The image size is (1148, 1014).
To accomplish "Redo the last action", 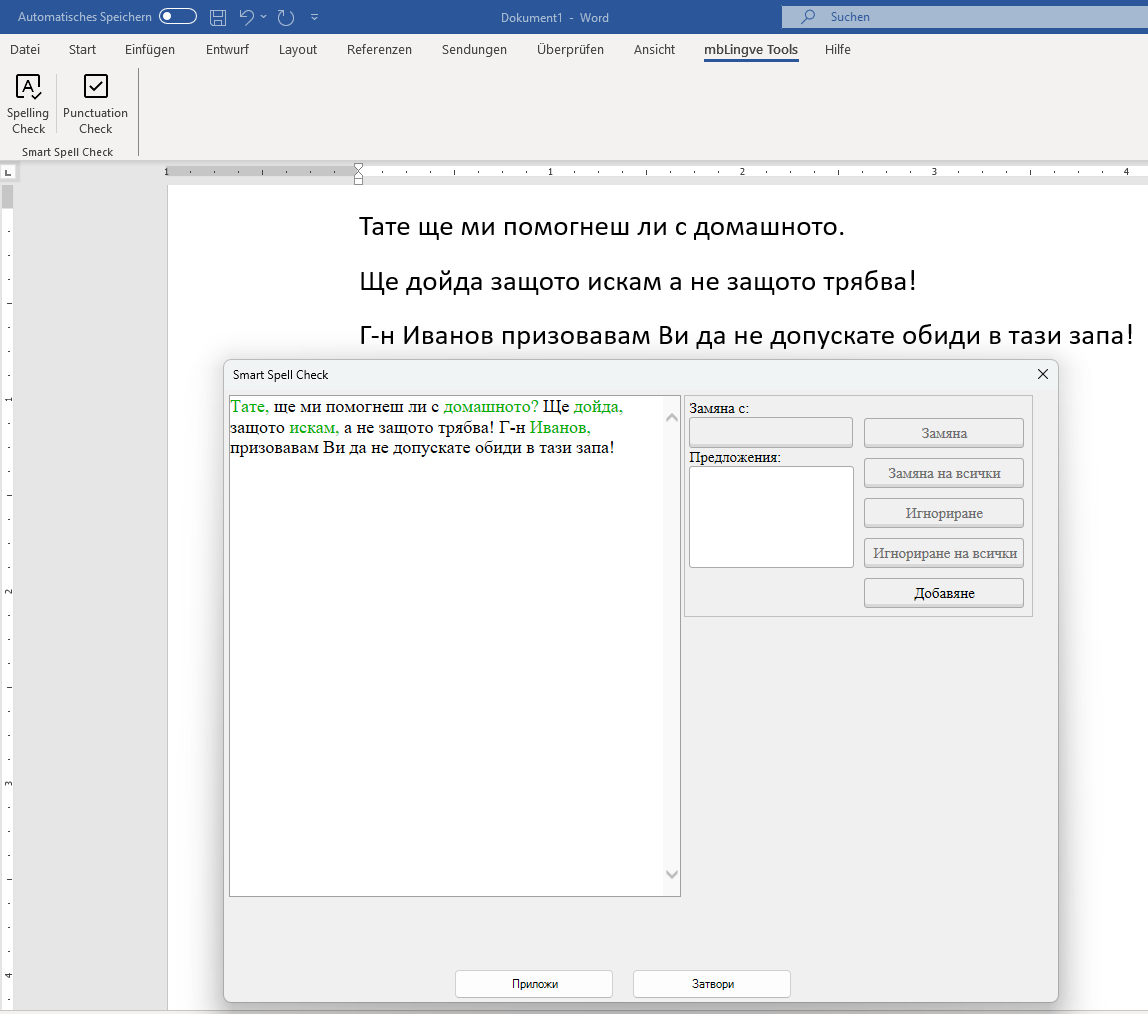I will (286, 17).
